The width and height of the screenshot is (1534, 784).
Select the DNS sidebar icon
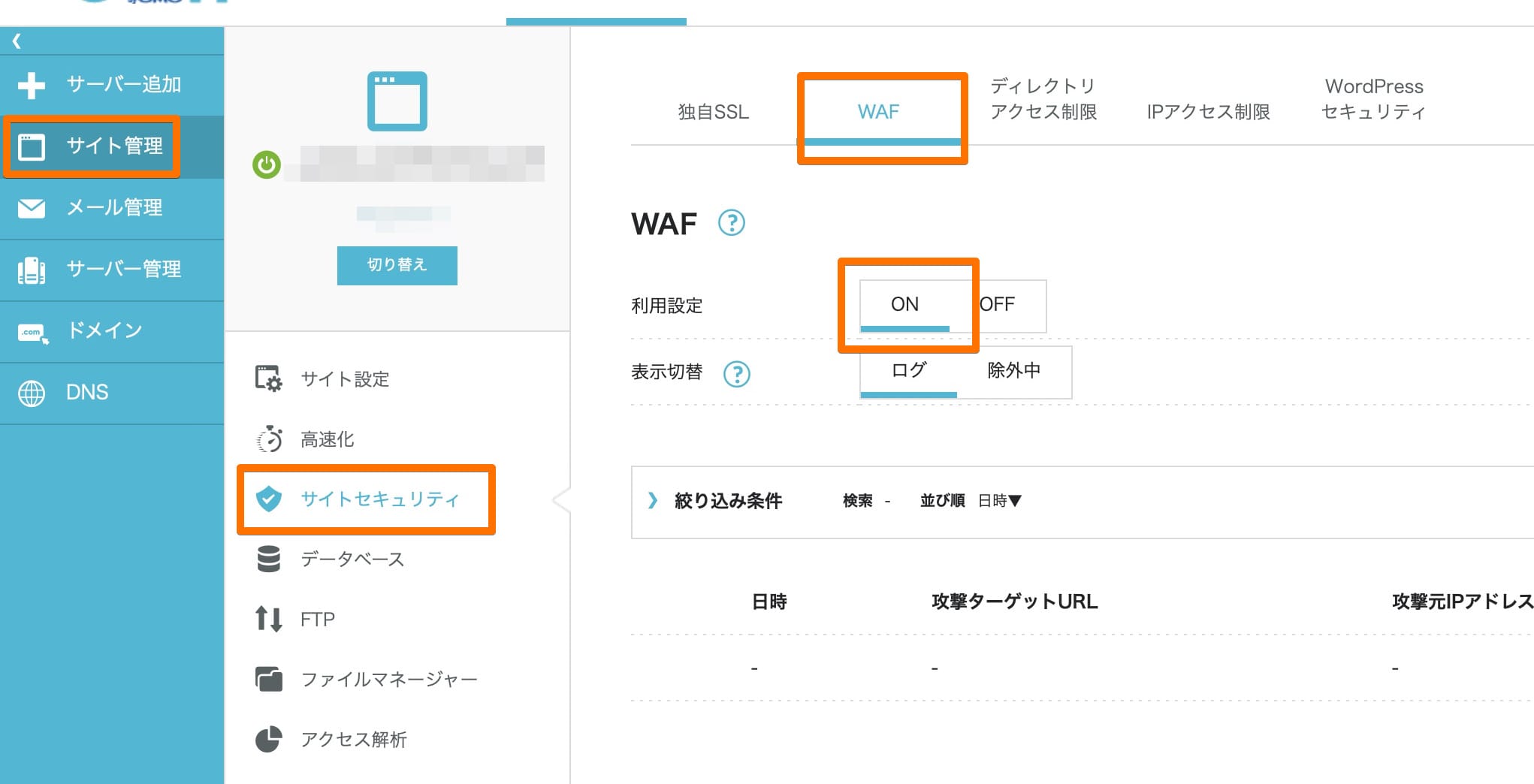33,391
